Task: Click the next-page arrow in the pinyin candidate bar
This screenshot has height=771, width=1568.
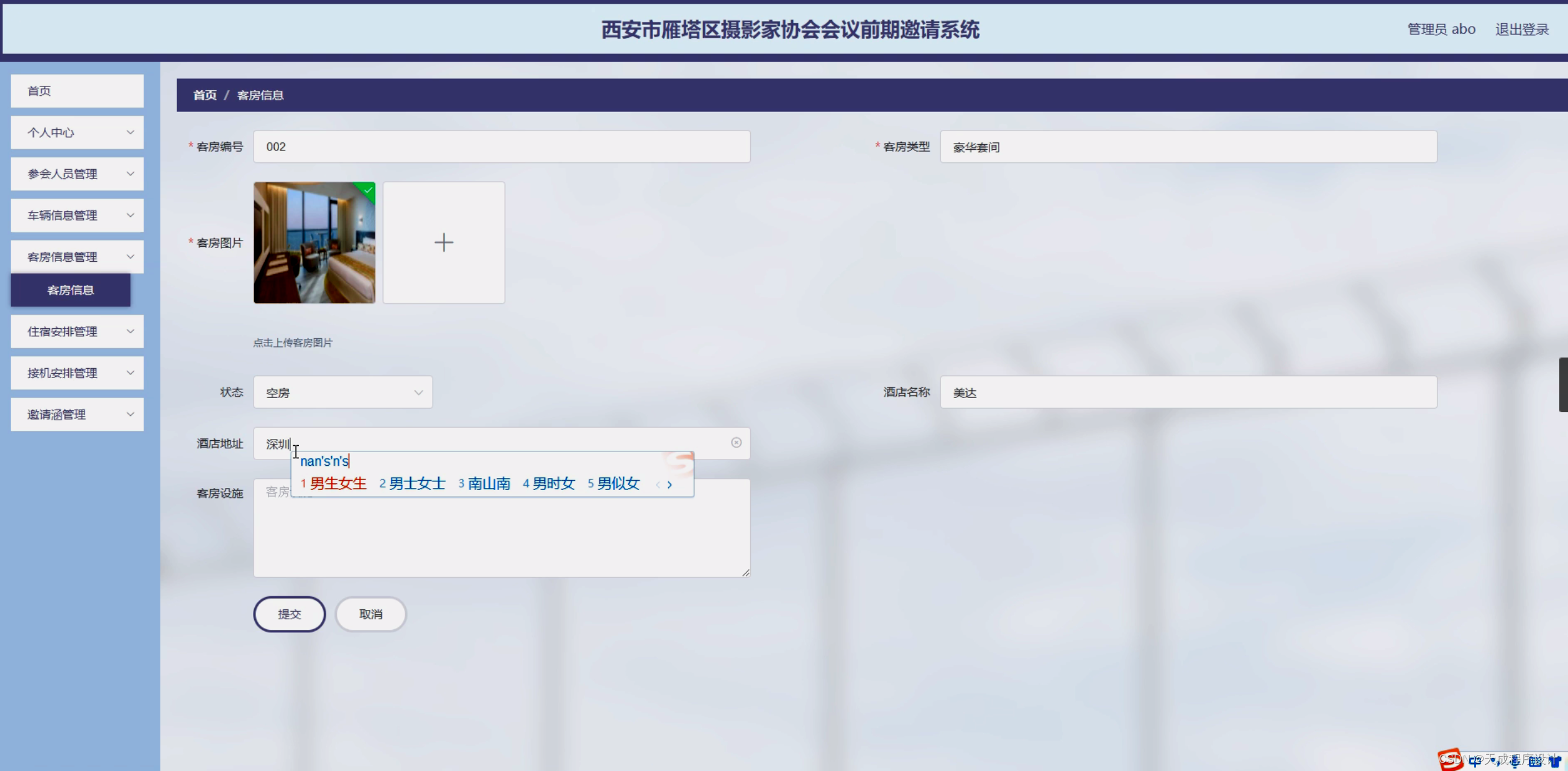Action: 669,484
